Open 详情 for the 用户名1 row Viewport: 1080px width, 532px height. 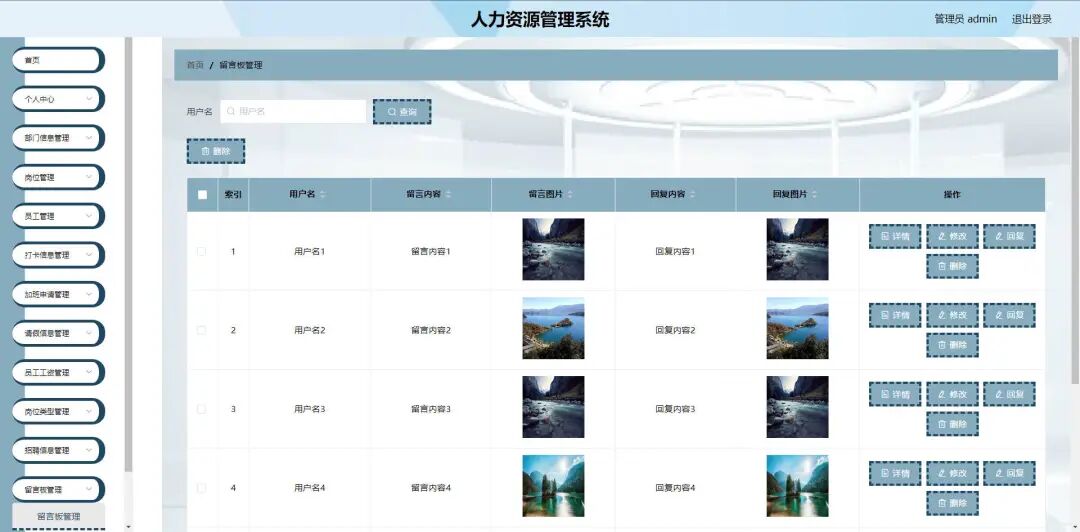895,236
